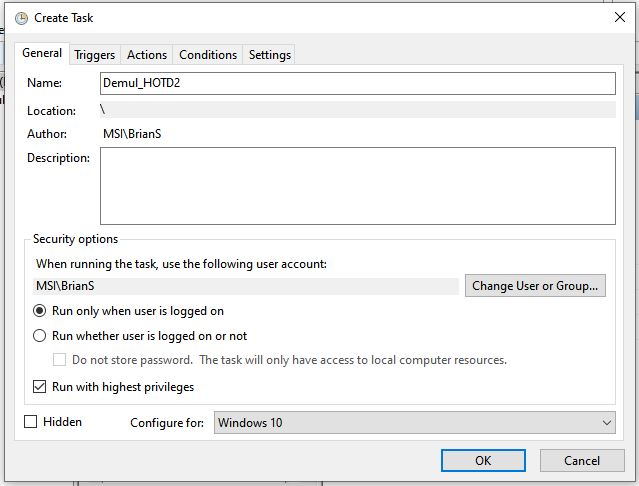This screenshot has width=639, height=486.
Task: Expand the Configure for dropdown arrow
Action: click(x=606, y=423)
